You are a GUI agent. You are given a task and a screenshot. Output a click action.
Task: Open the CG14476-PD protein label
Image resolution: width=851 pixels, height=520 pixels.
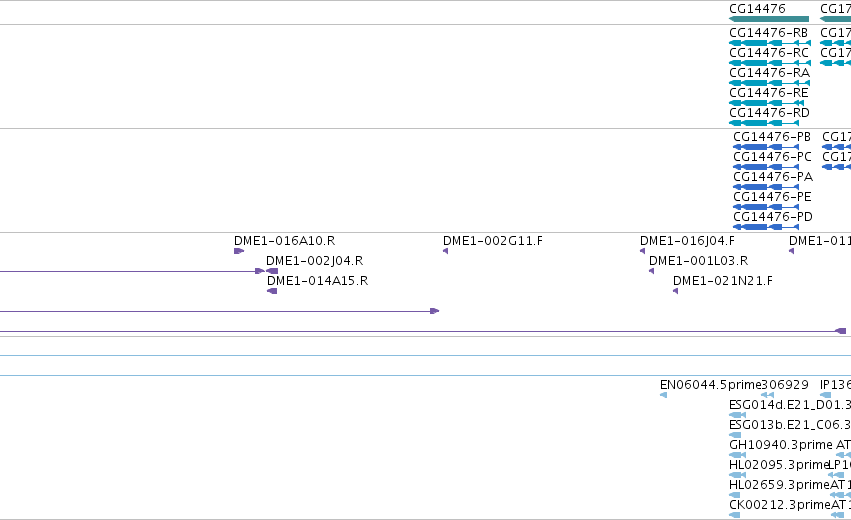773,217
